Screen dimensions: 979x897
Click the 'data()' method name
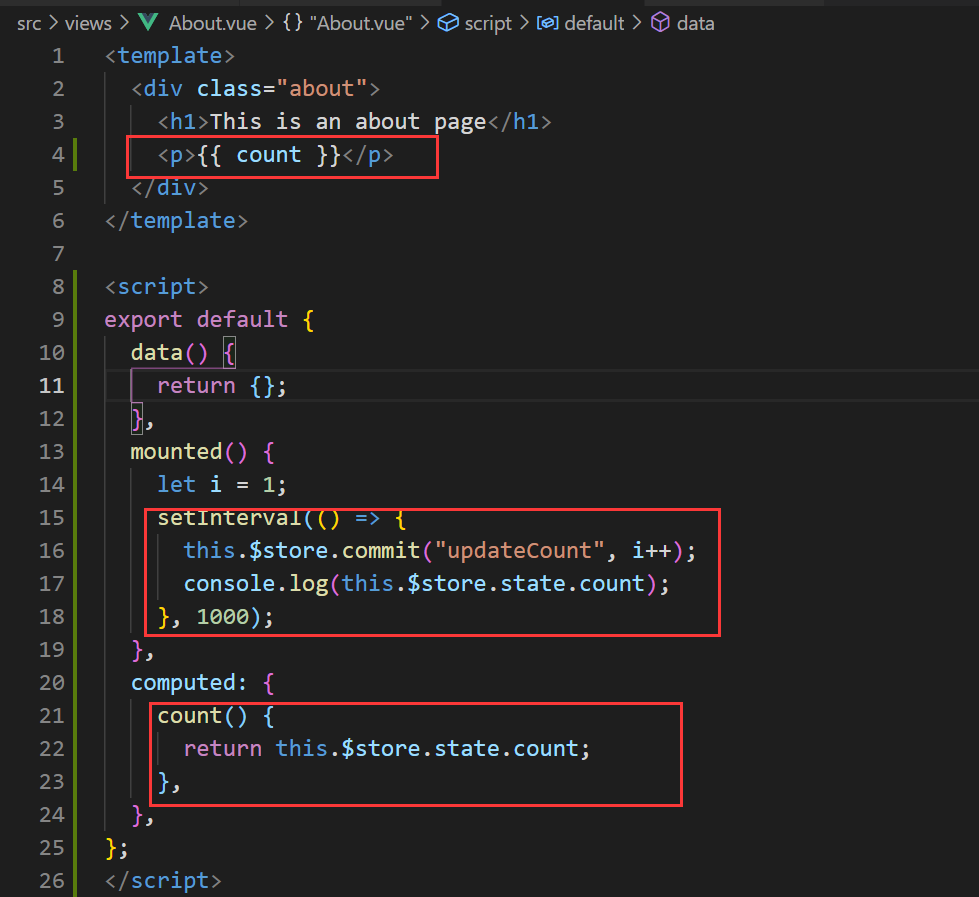coord(169,353)
